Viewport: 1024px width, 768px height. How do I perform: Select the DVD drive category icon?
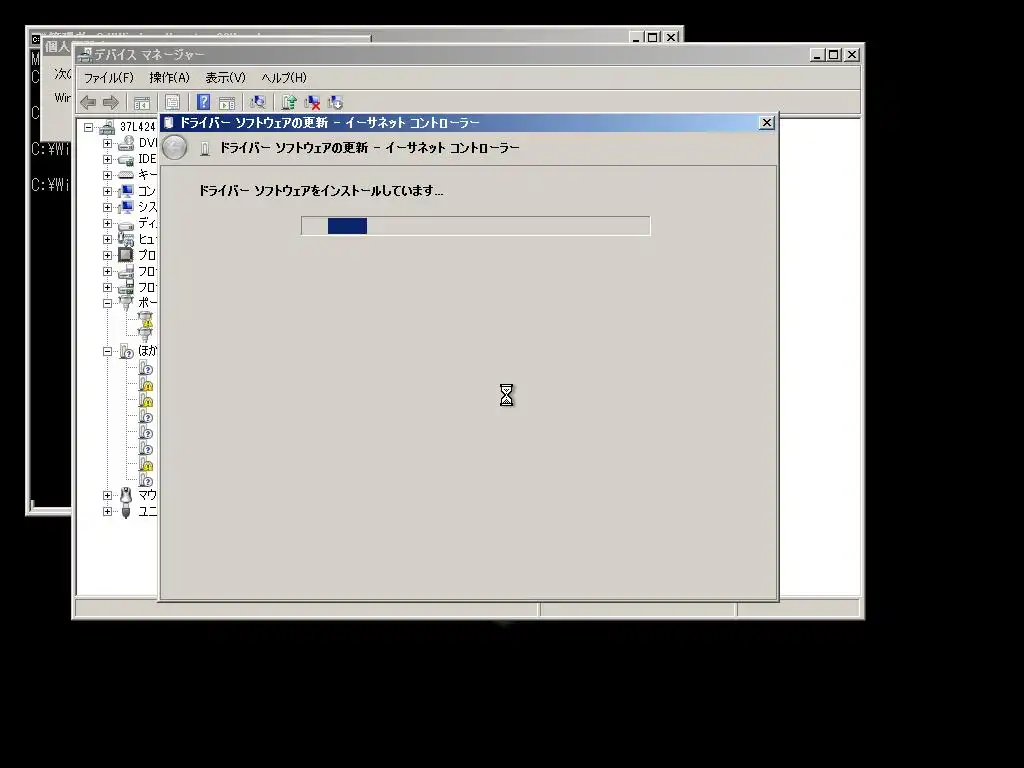click(126, 143)
